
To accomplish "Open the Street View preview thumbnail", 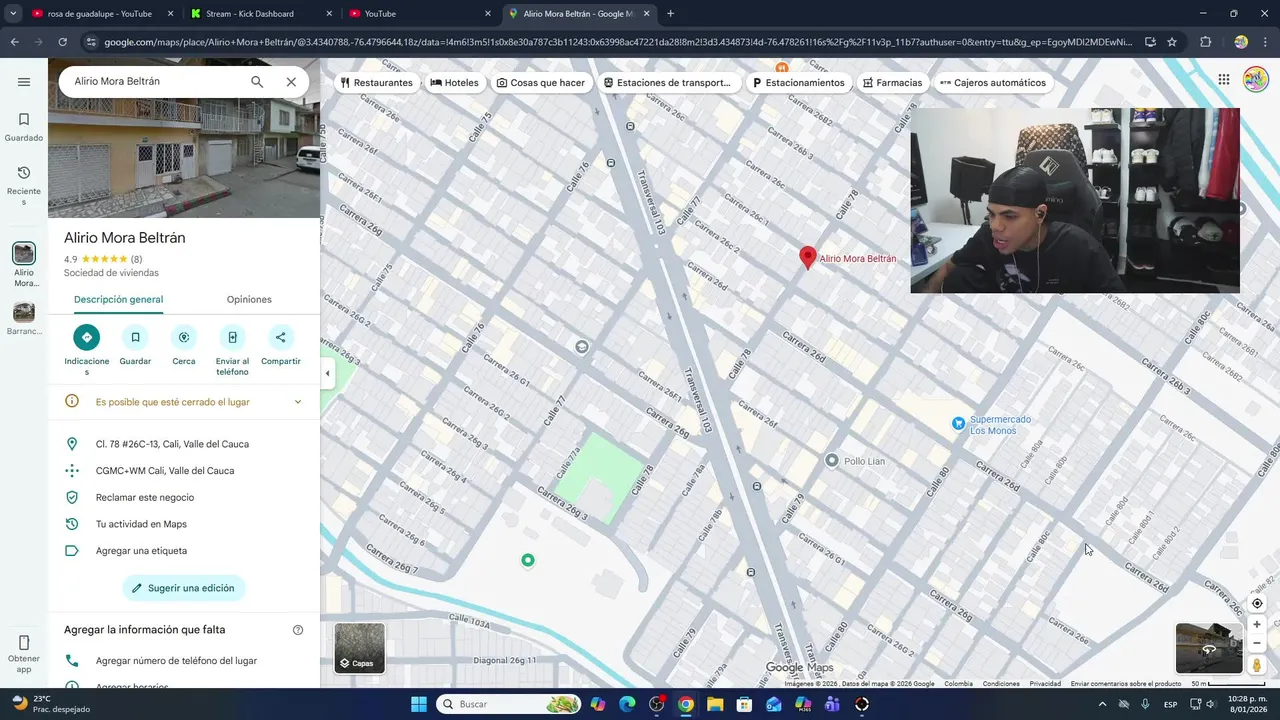I will pyautogui.click(x=1209, y=648).
